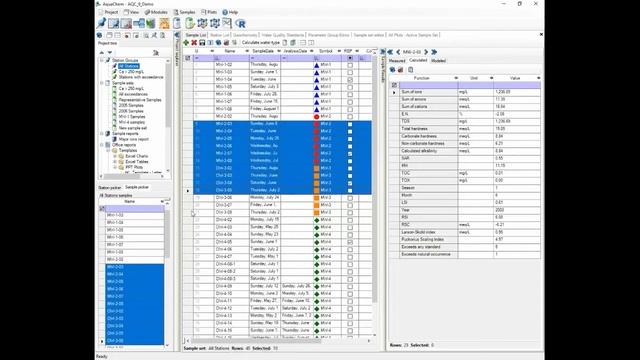Go to first sample with double left arrow
The height and width of the screenshot is (360, 640).
(x=390, y=52)
